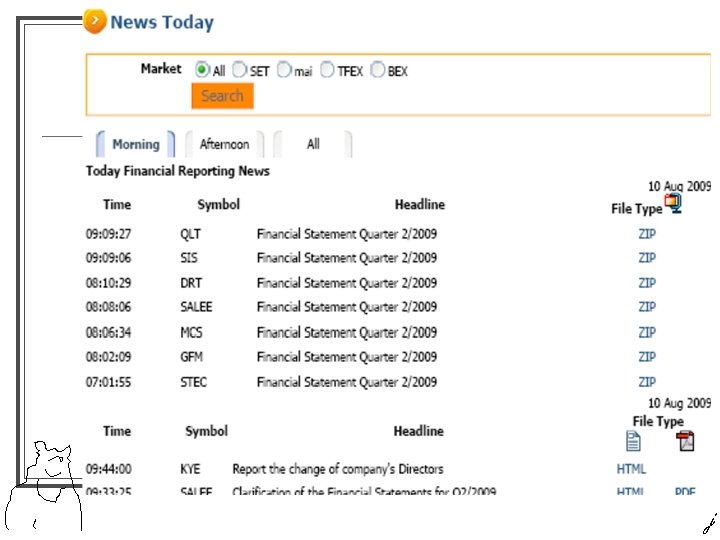Image resolution: width=720 pixels, height=540 pixels.
Task: Click the SIS symbol text
Action: 189,258
